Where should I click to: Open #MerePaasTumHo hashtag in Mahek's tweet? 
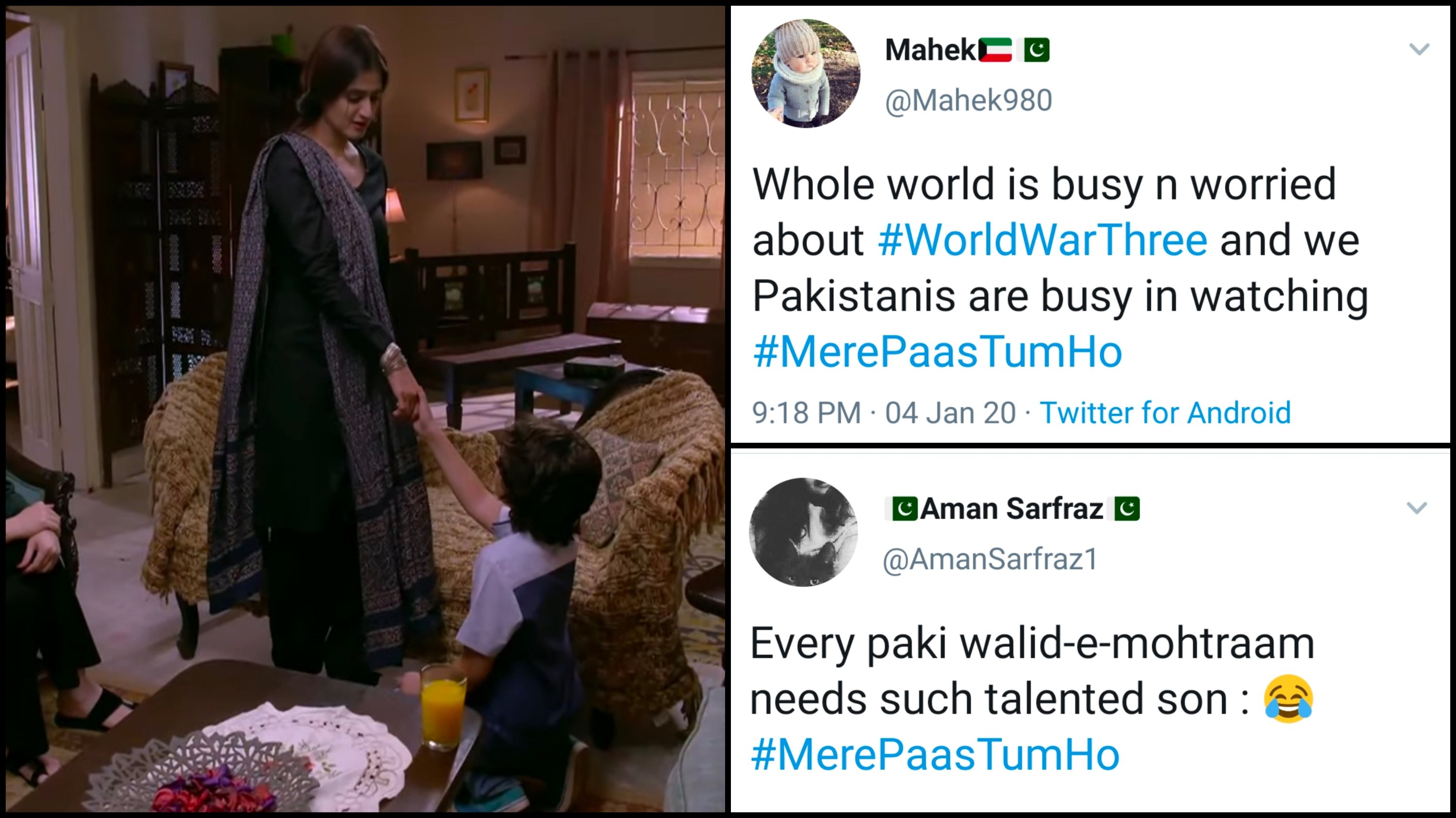[938, 351]
